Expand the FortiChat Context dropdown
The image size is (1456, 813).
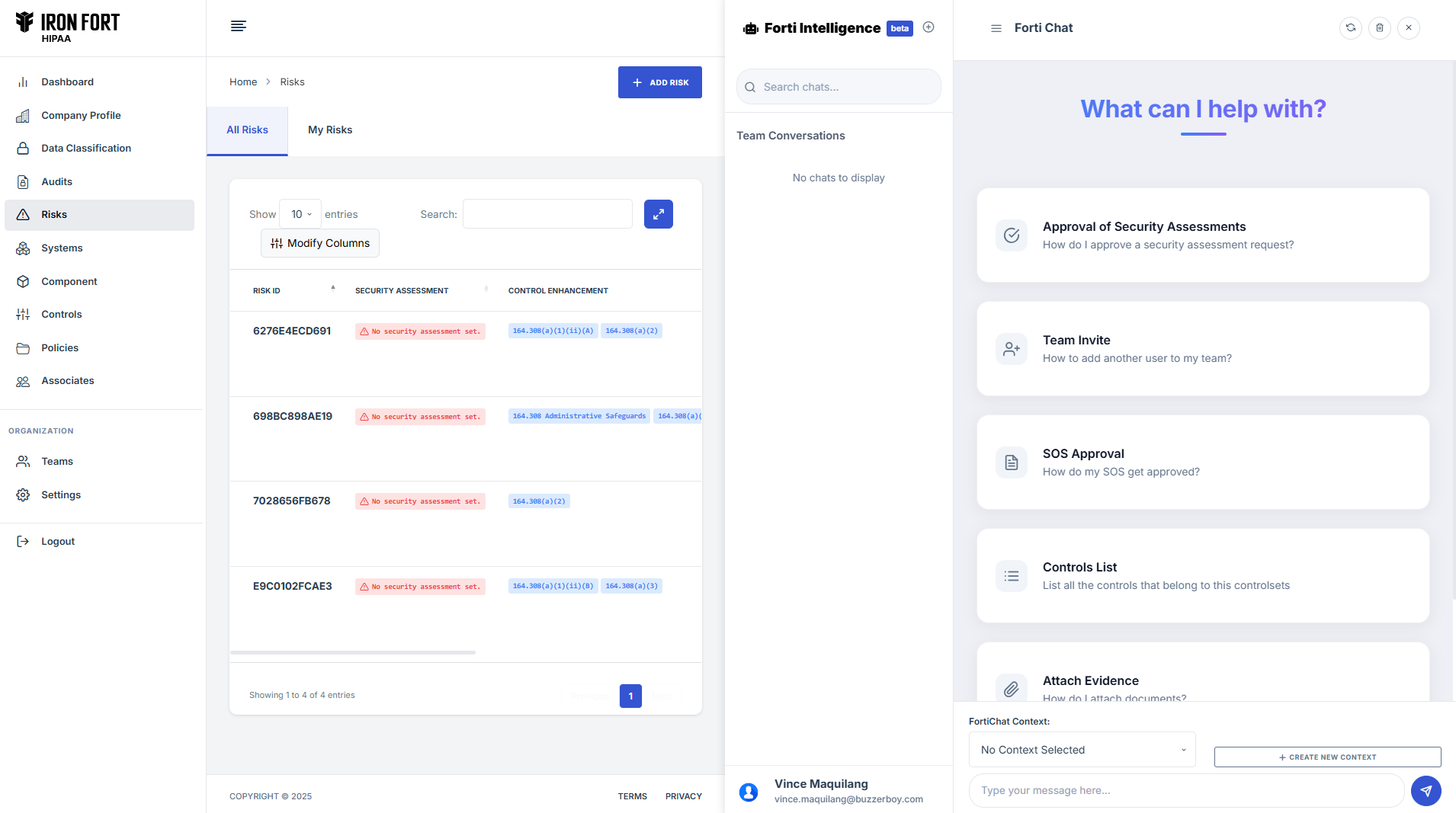pyautogui.click(x=1081, y=750)
